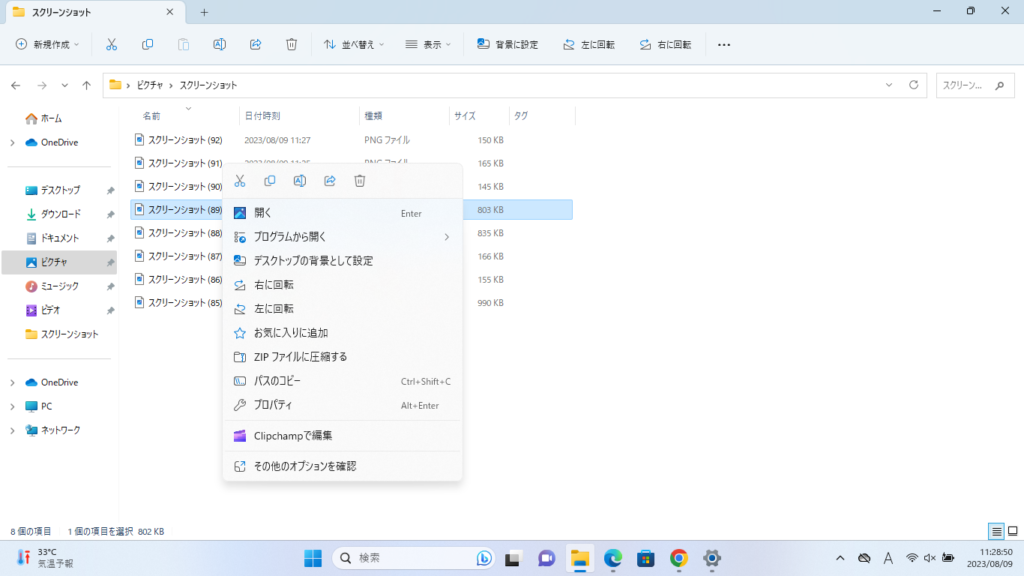Expand the PC tree node

point(12,406)
